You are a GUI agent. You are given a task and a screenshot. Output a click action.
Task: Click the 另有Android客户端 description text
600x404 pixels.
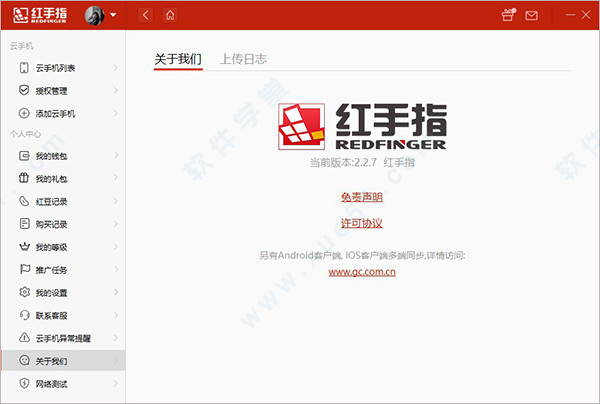pos(362,255)
